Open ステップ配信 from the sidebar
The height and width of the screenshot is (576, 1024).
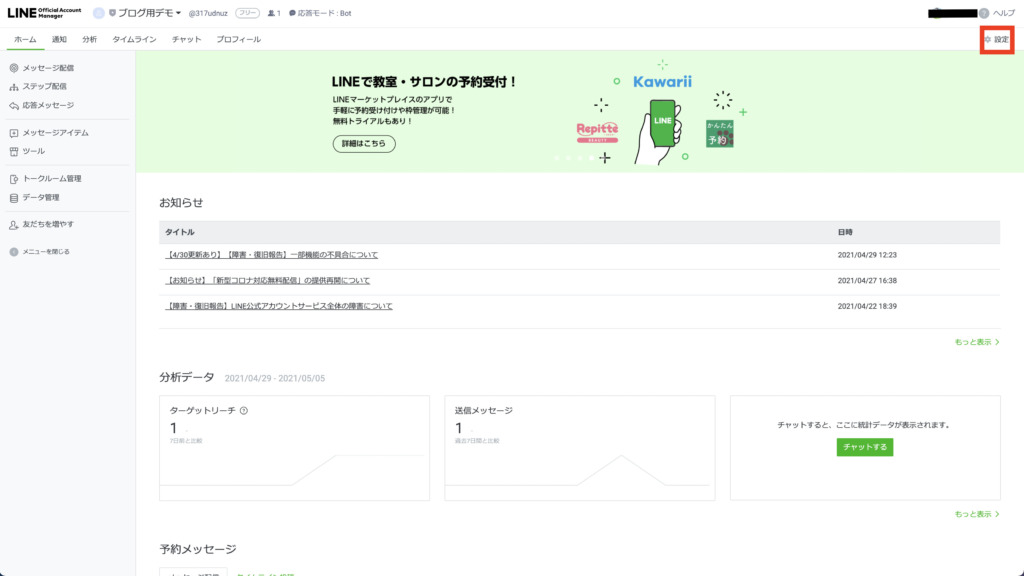point(44,87)
